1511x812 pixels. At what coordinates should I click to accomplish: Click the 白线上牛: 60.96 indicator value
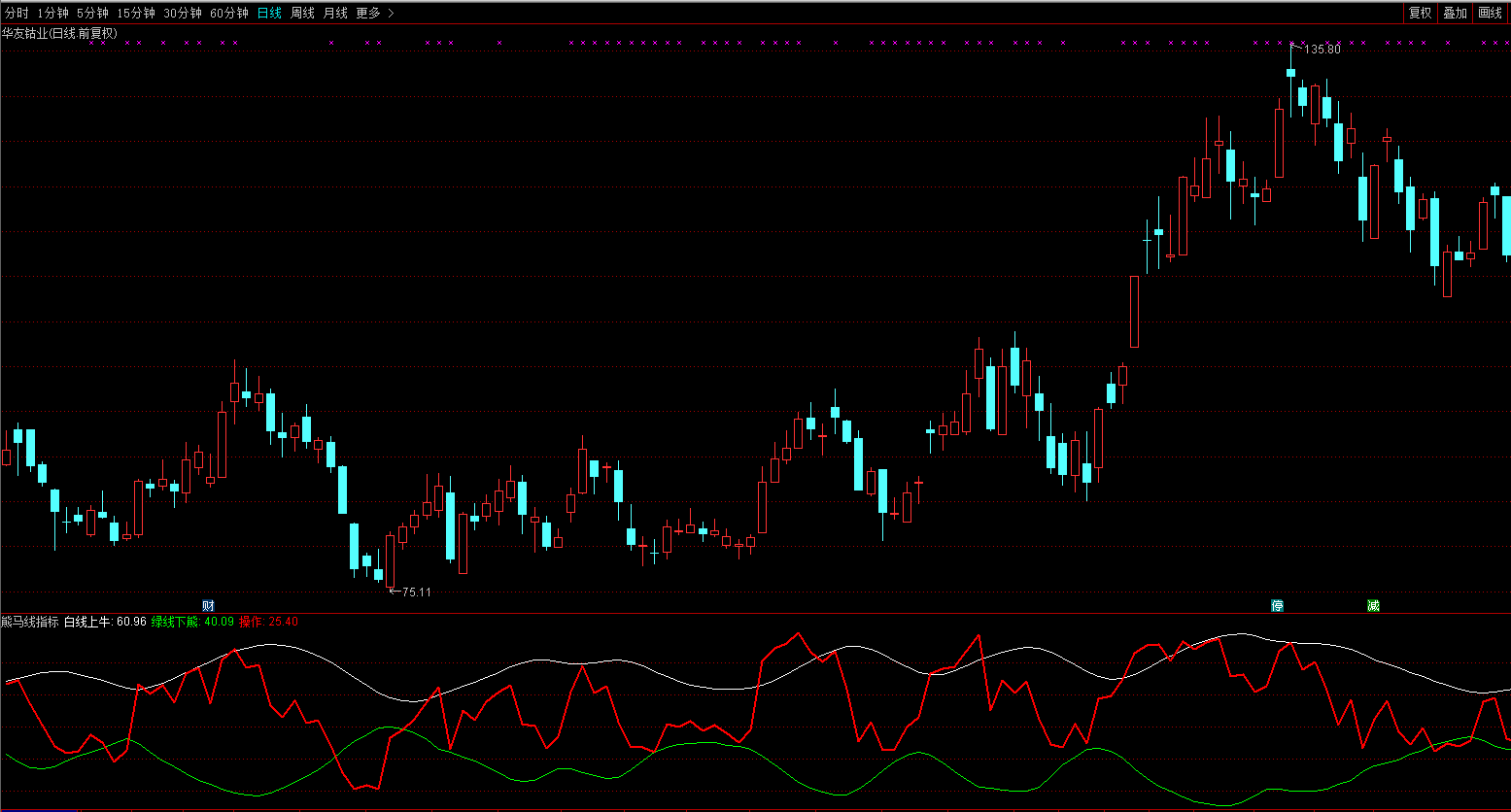105,622
